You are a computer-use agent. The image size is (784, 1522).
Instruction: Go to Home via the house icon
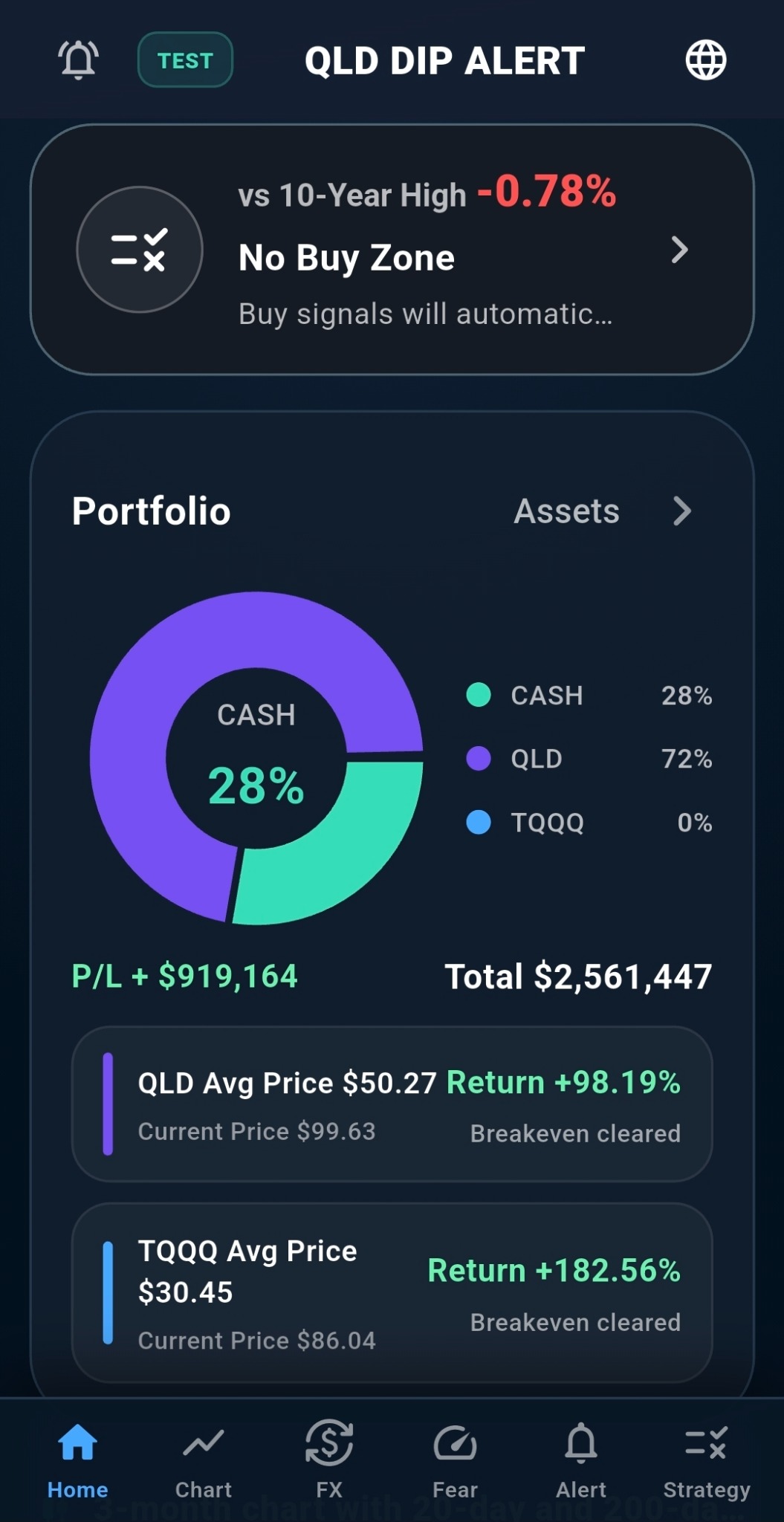pyautogui.click(x=78, y=1443)
